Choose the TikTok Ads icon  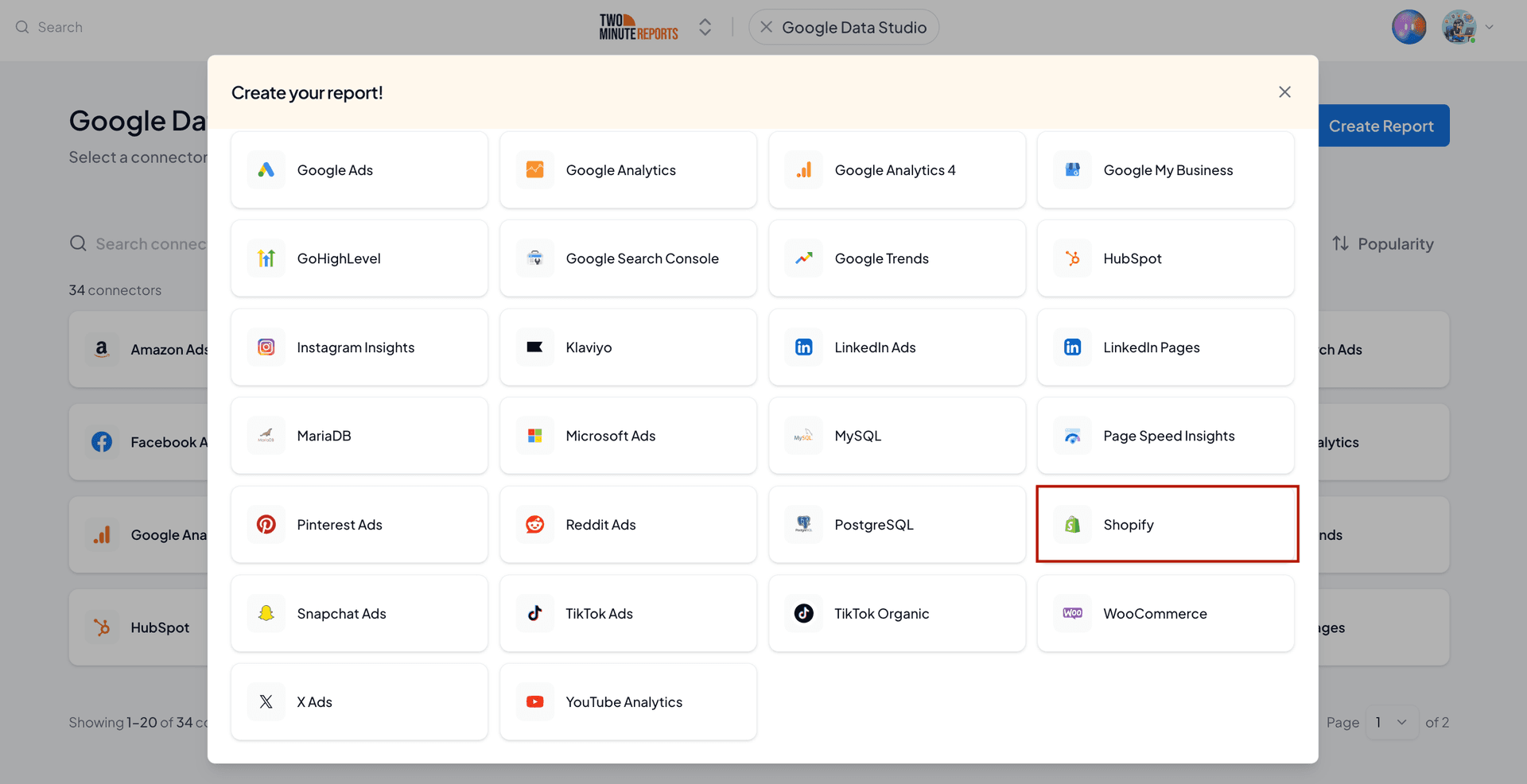(535, 614)
